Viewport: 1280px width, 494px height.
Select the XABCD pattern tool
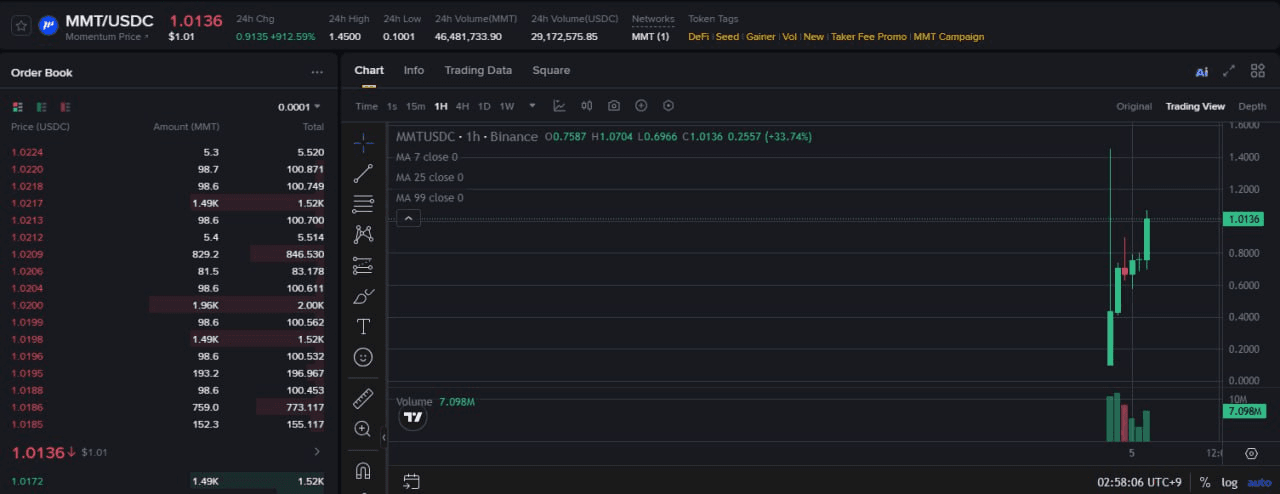363,234
